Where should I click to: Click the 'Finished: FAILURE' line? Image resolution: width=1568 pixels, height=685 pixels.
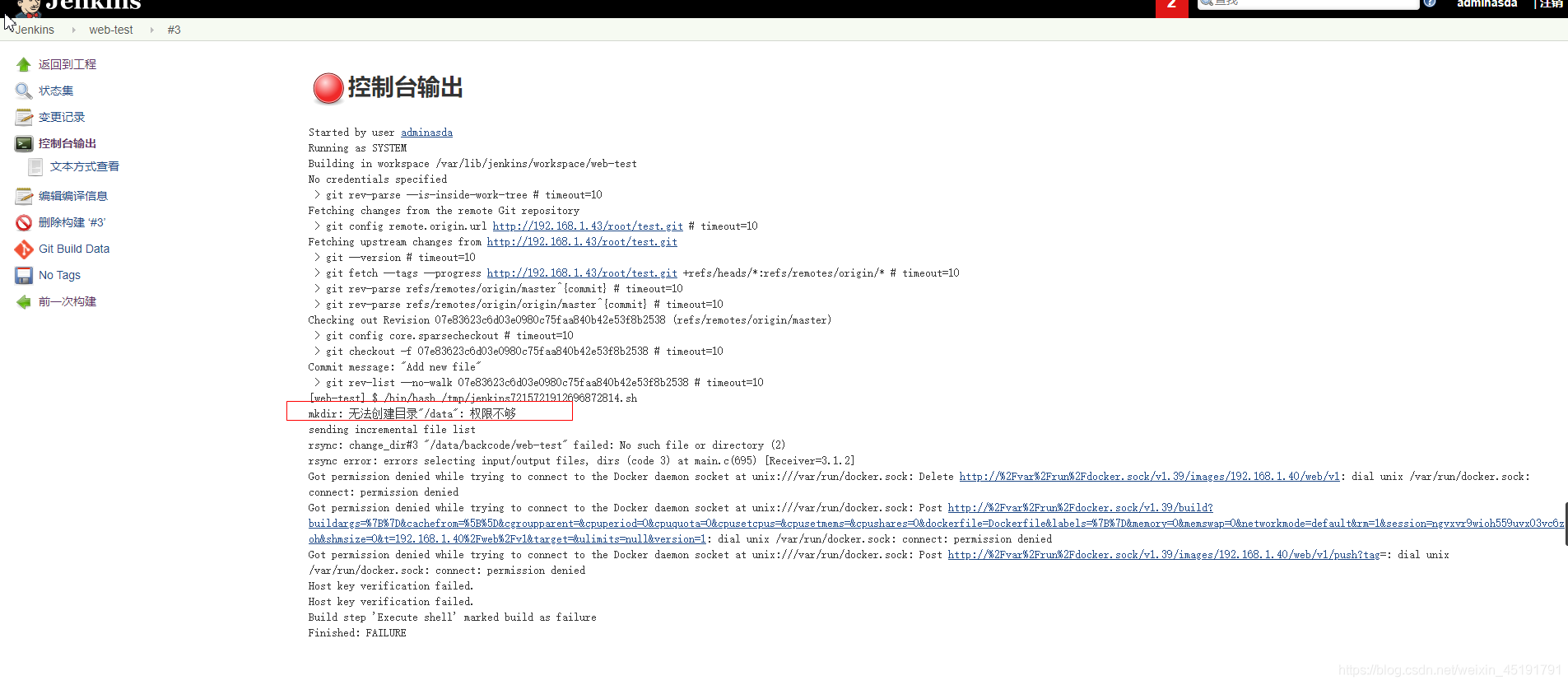point(357,633)
